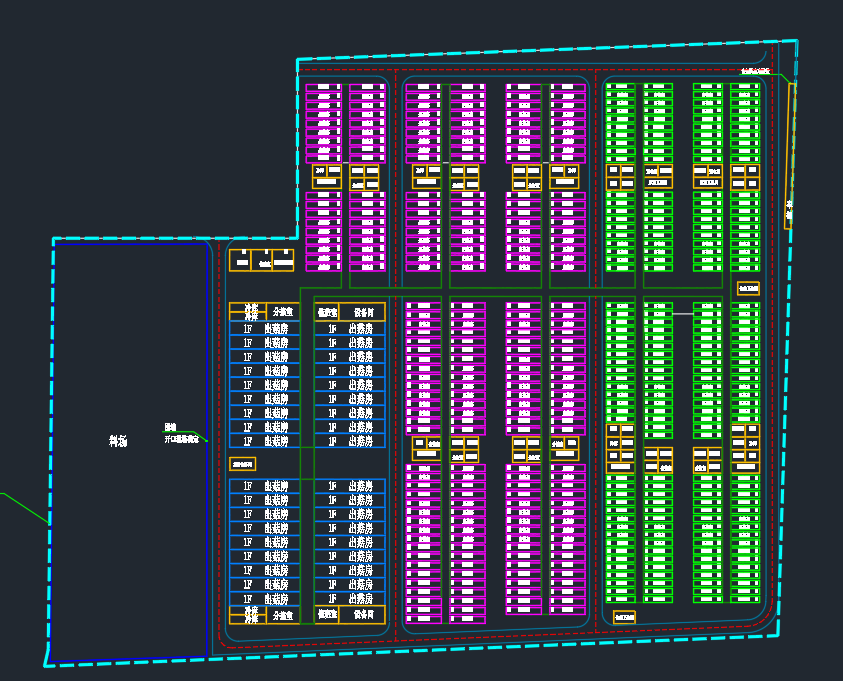Select the top 设备间 header cell
Image resolution: width=843 pixels, height=681 pixels.
tap(362, 311)
